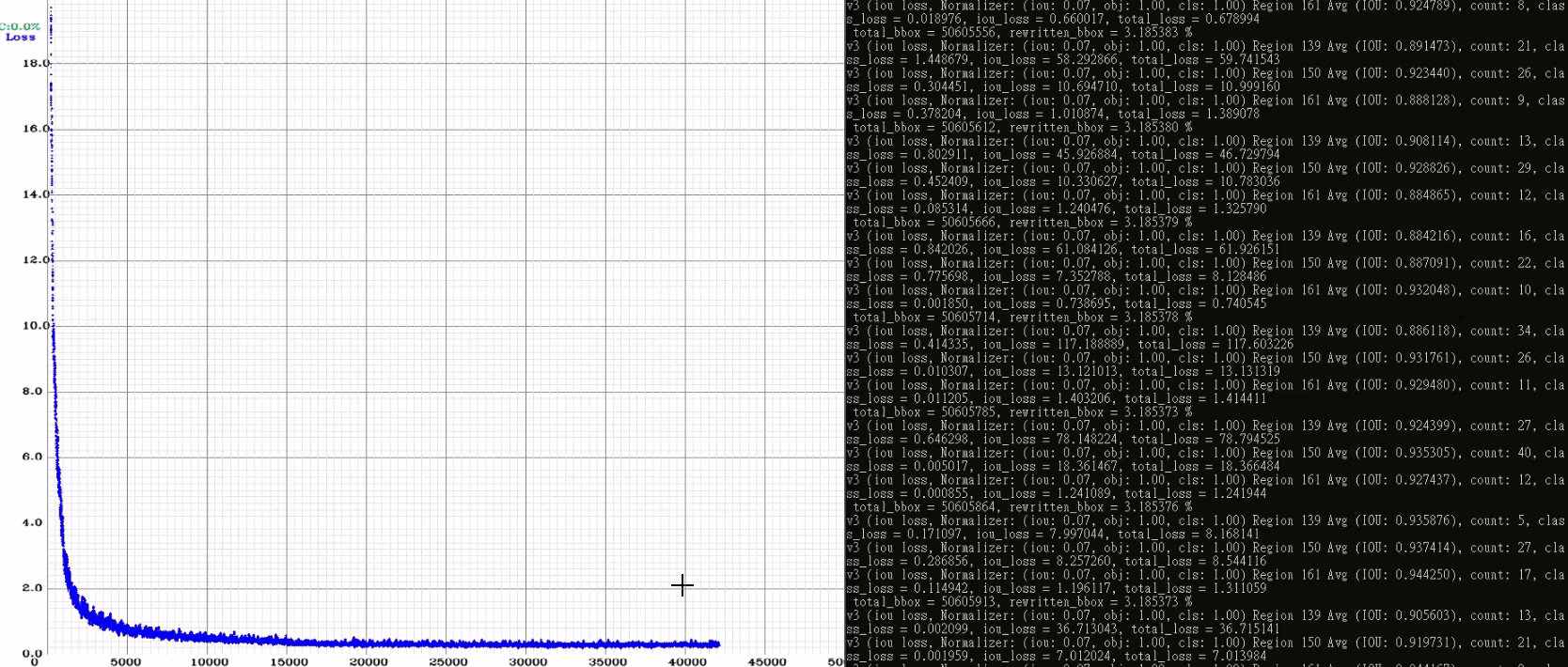The height and width of the screenshot is (667, 1568).
Task: Click the 5000 x-axis iteration label
Action: [125, 661]
